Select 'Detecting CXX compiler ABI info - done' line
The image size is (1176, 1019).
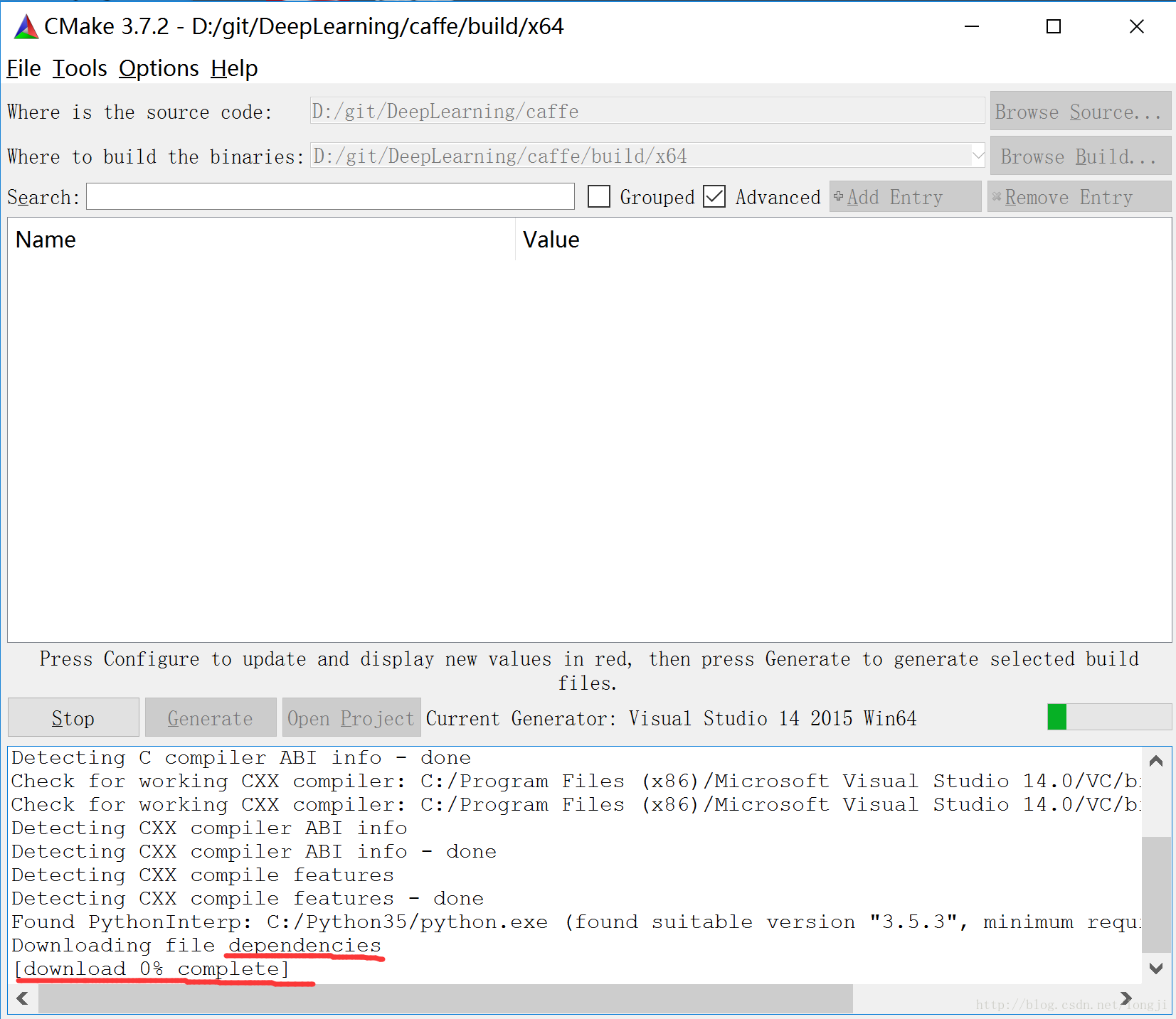[x=254, y=851]
